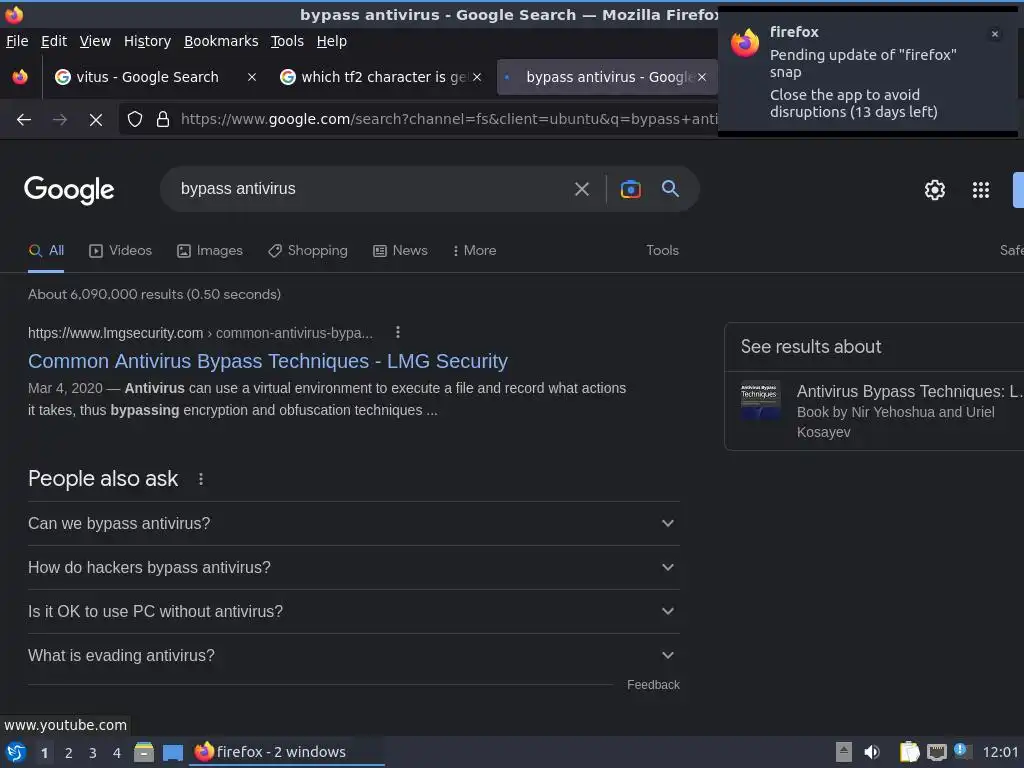
Task: Switch to workspace 4
Action: [117, 753]
